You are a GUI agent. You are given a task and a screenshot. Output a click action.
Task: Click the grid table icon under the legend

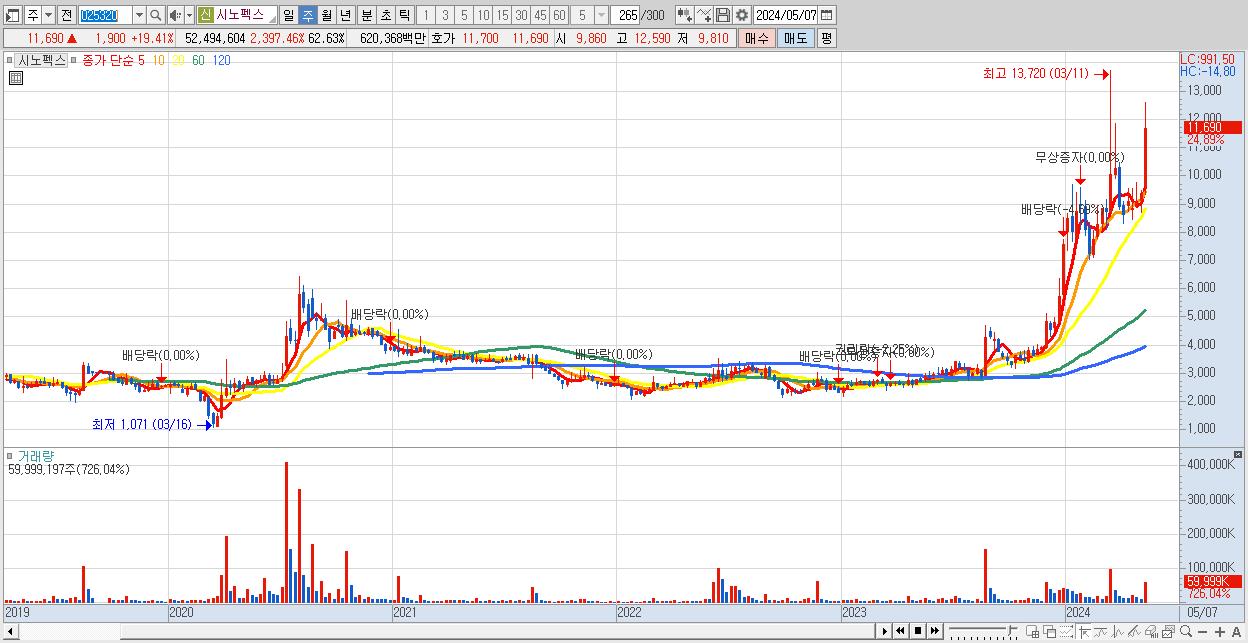(x=16, y=77)
